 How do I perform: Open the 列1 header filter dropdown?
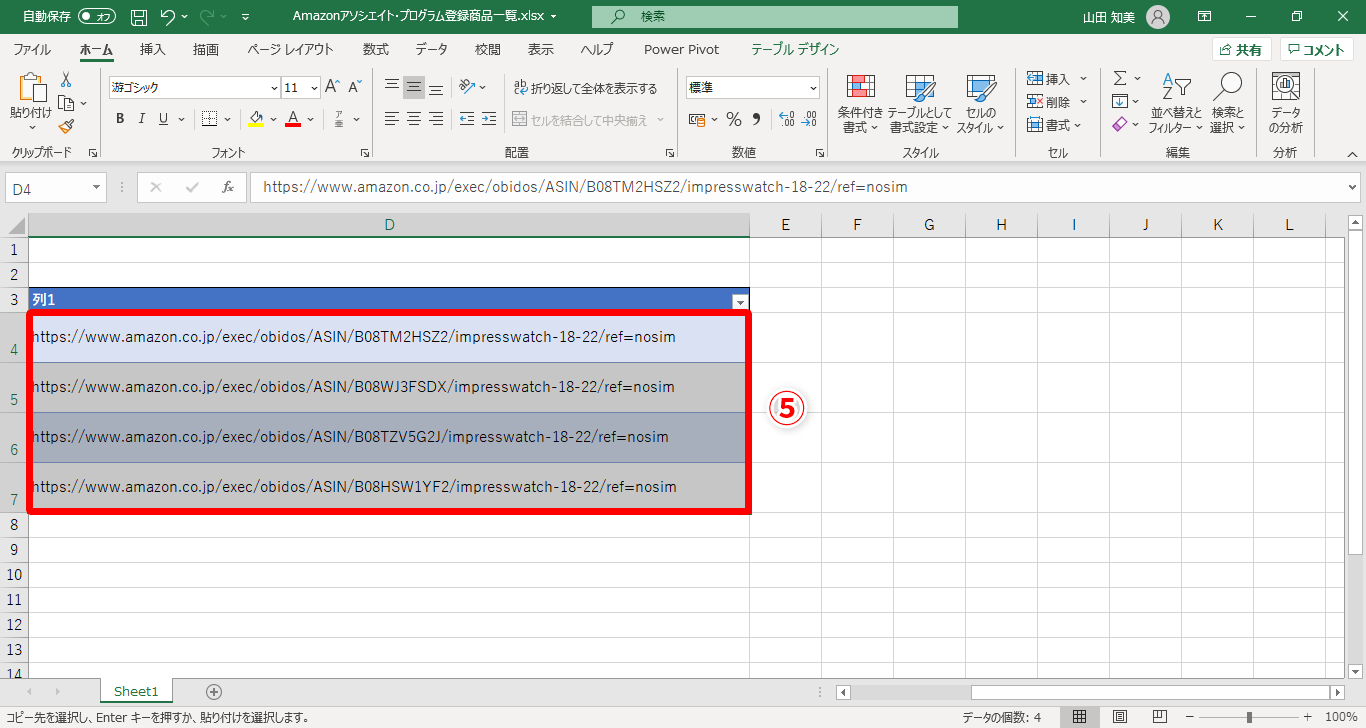coord(740,301)
